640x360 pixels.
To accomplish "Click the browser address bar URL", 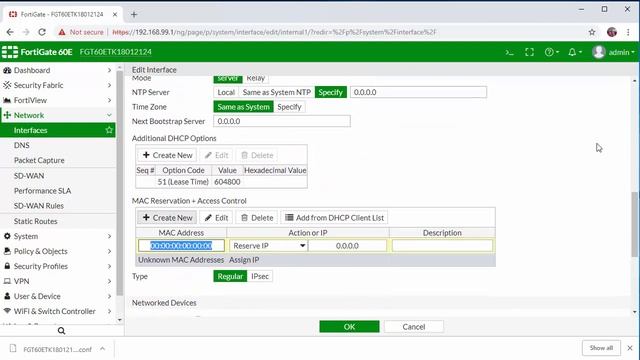I will tap(274, 32).
